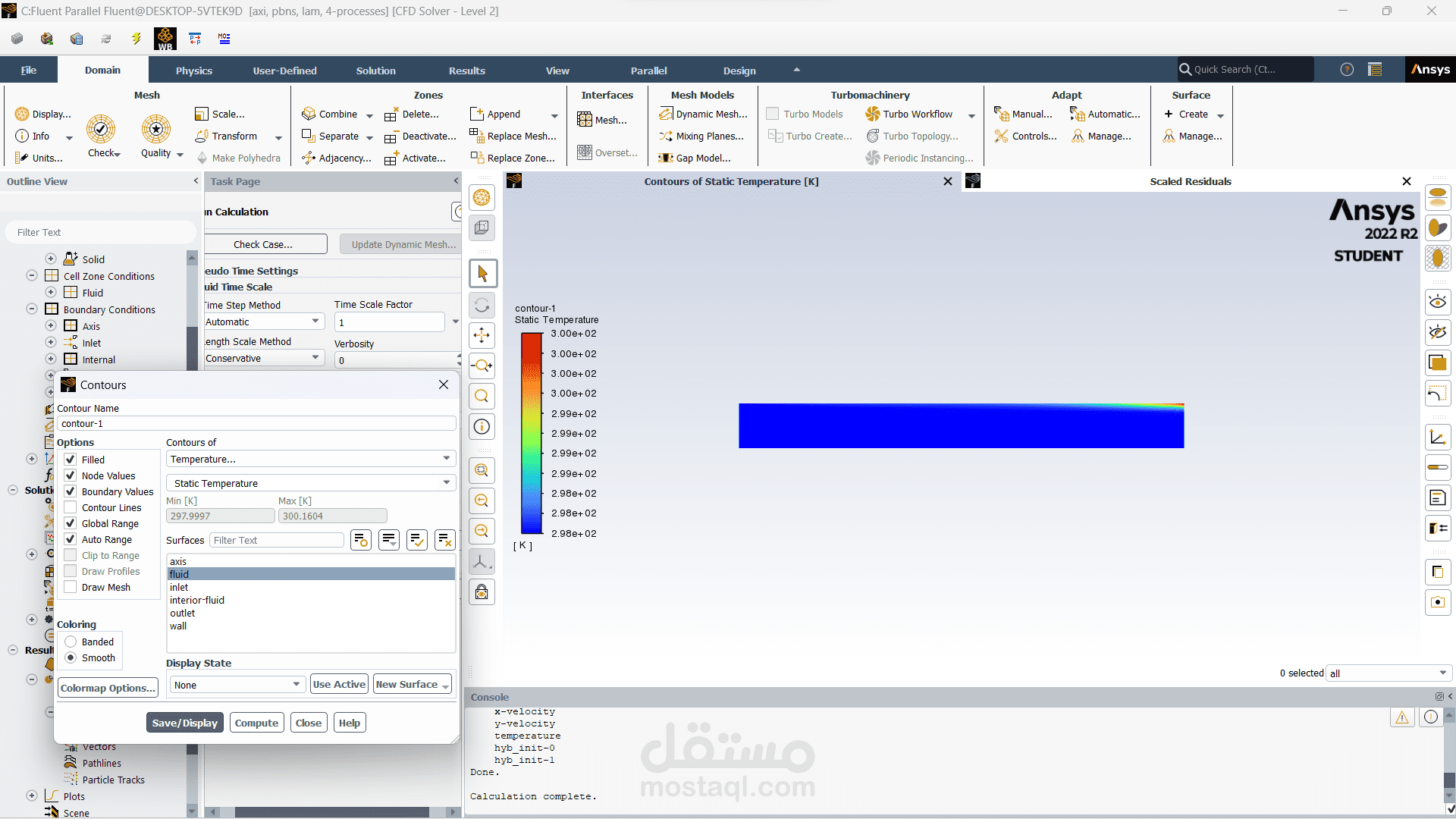The image size is (1456, 819).
Task: Click the mesh Quality icon
Action: coord(156,130)
